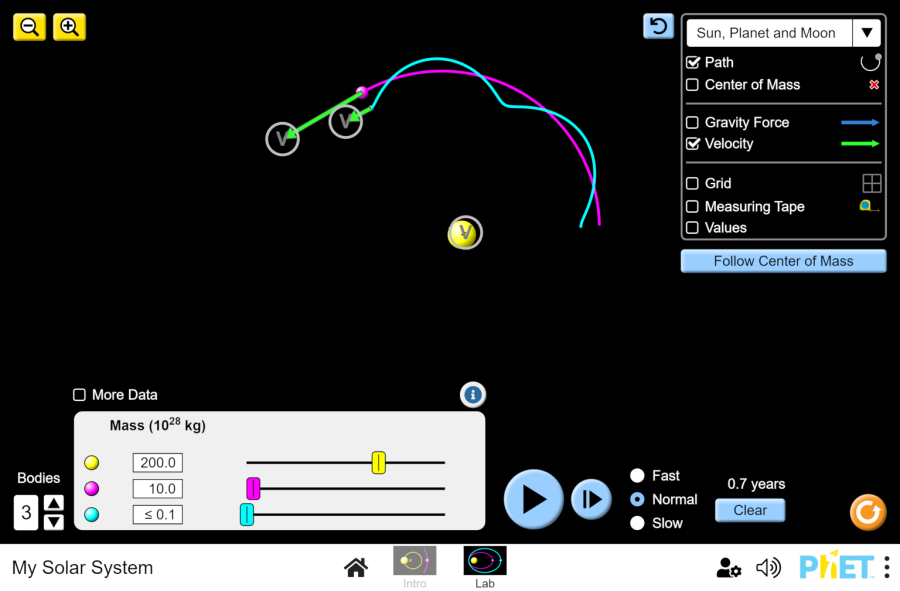This screenshot has height=591, width=900.
Task: Click the magenta planet body
Action: coord(362,92)
